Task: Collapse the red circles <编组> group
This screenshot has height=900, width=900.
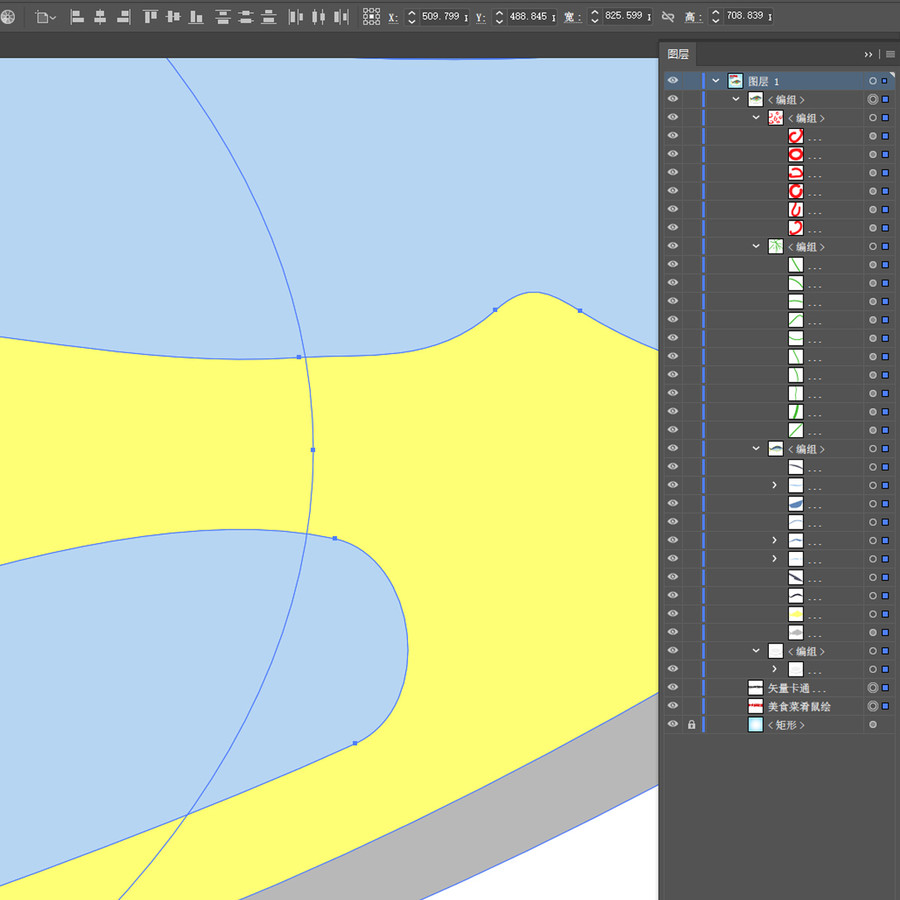Action: tap(756, 118)
